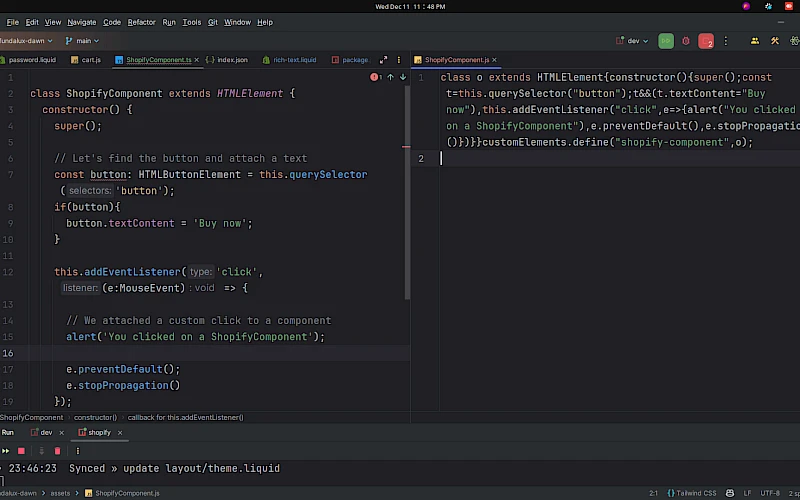Click the querySelector method call text
Viewport: 800px width, 500px height.
click(x=328, y=174)
